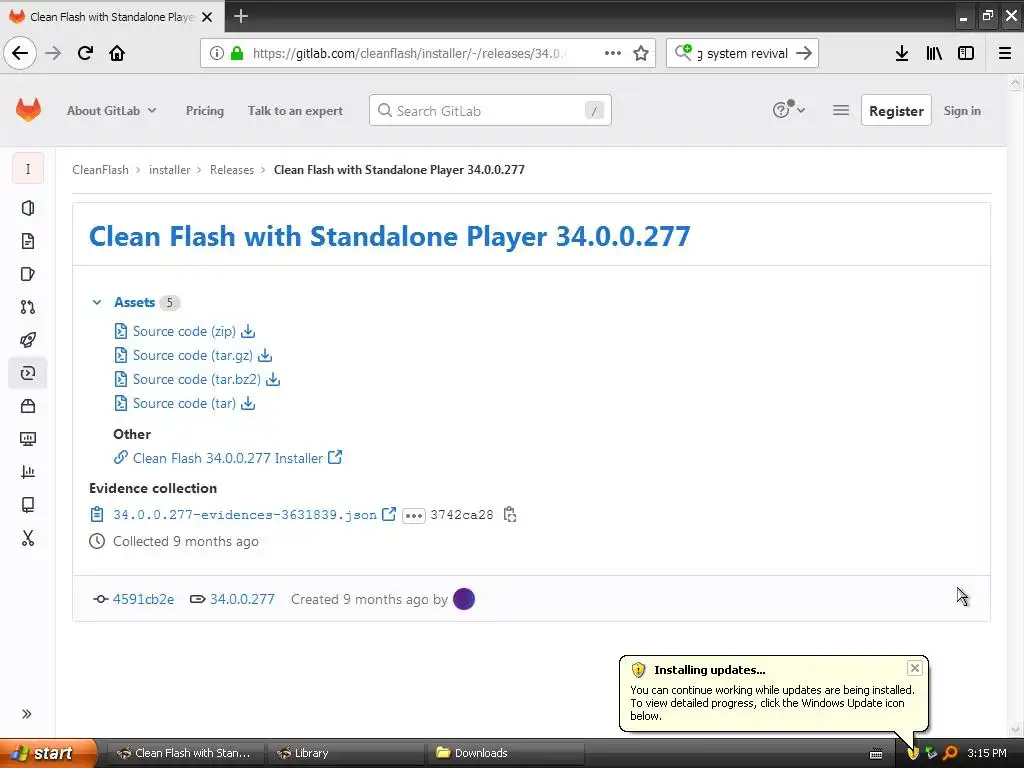
Task: Click the Windows Update shield tray icon
Action: coord(913,753)
